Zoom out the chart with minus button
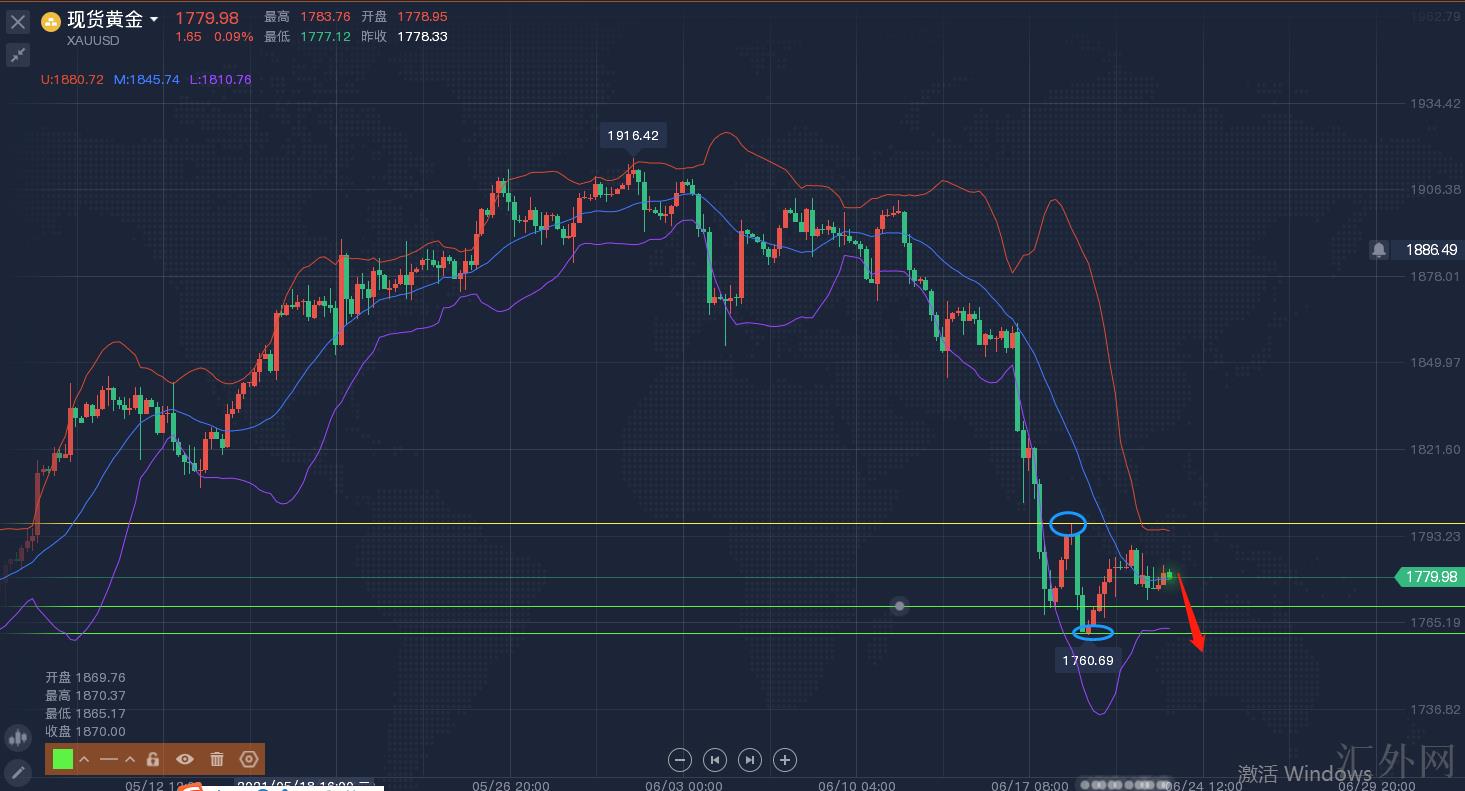 (679, 760)
